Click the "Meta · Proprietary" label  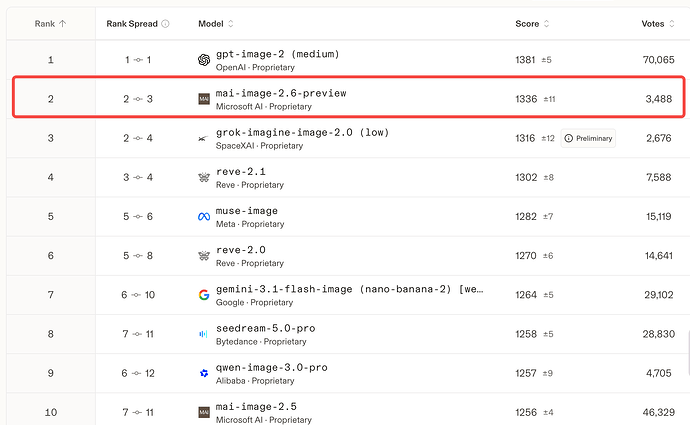[x=250, y=224]
